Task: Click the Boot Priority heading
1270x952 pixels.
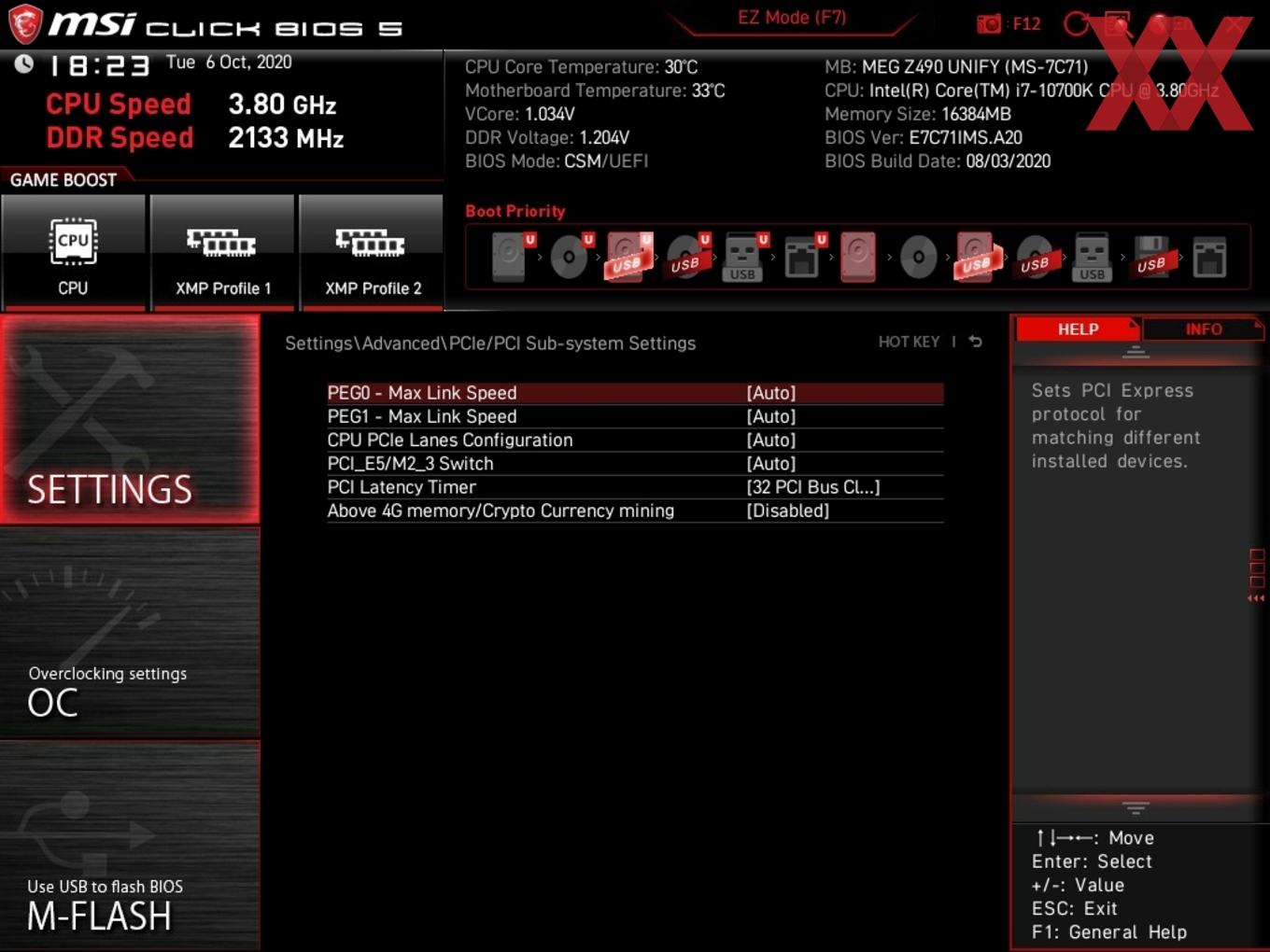Action: [x=515, y=211]
